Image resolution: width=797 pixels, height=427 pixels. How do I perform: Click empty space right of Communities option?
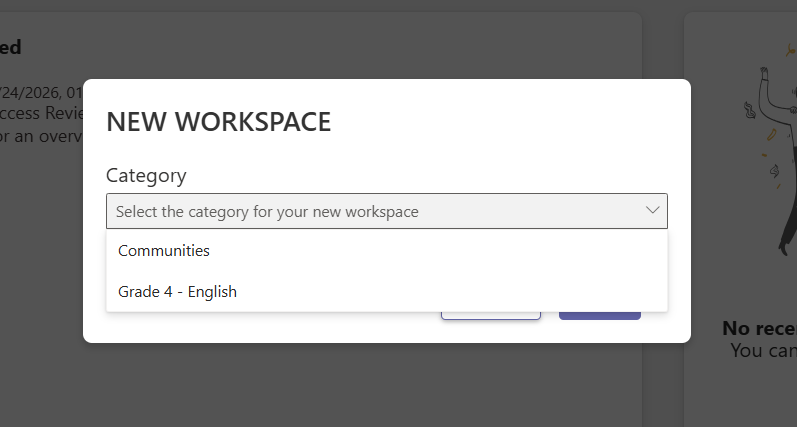pyautogui.click(x=437, y=251)
